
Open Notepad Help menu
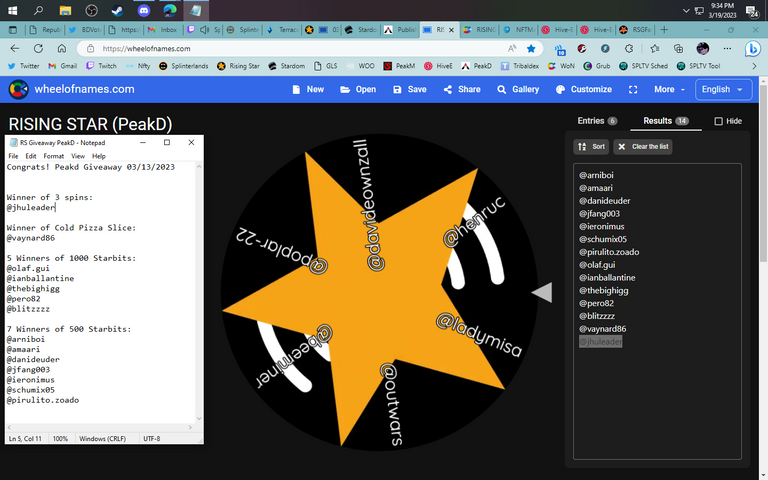pos(98,156)
